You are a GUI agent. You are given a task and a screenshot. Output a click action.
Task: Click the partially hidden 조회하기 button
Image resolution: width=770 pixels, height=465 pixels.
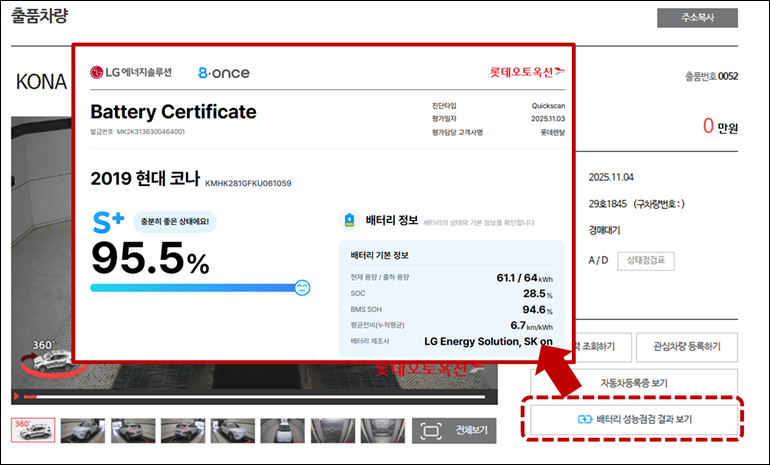click(x=602, y=347)
